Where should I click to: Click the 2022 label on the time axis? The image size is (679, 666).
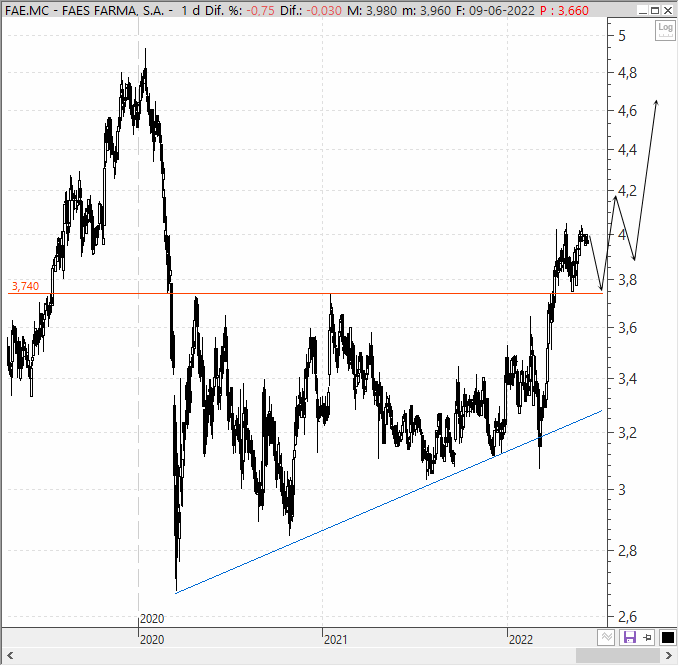tap(521, 639)
